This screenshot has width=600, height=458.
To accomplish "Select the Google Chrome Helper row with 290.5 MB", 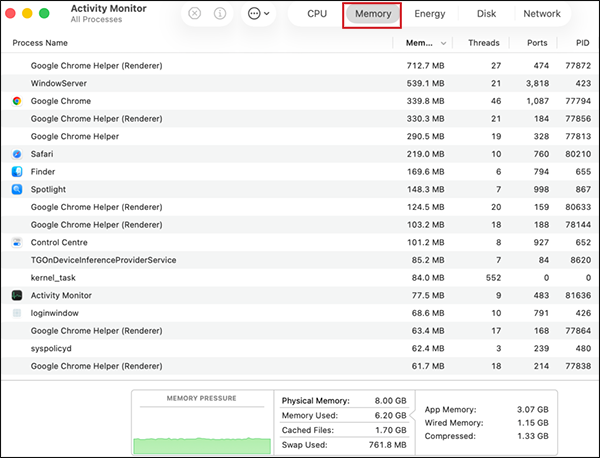I will coord(300,136).
